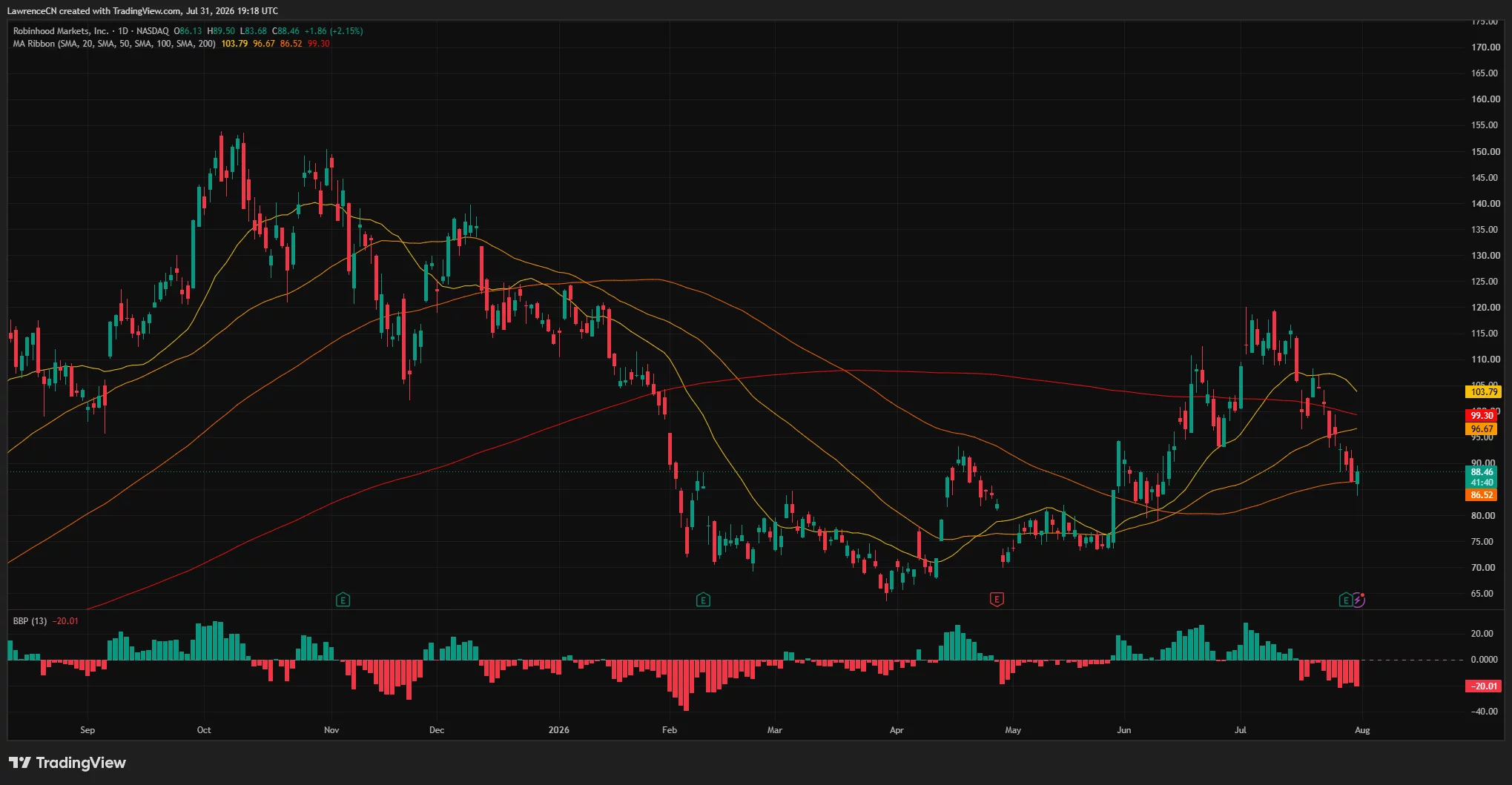Click the red -20.01 BBP axis label
Screen dimensions: 1512x785
click(1483, 686)
